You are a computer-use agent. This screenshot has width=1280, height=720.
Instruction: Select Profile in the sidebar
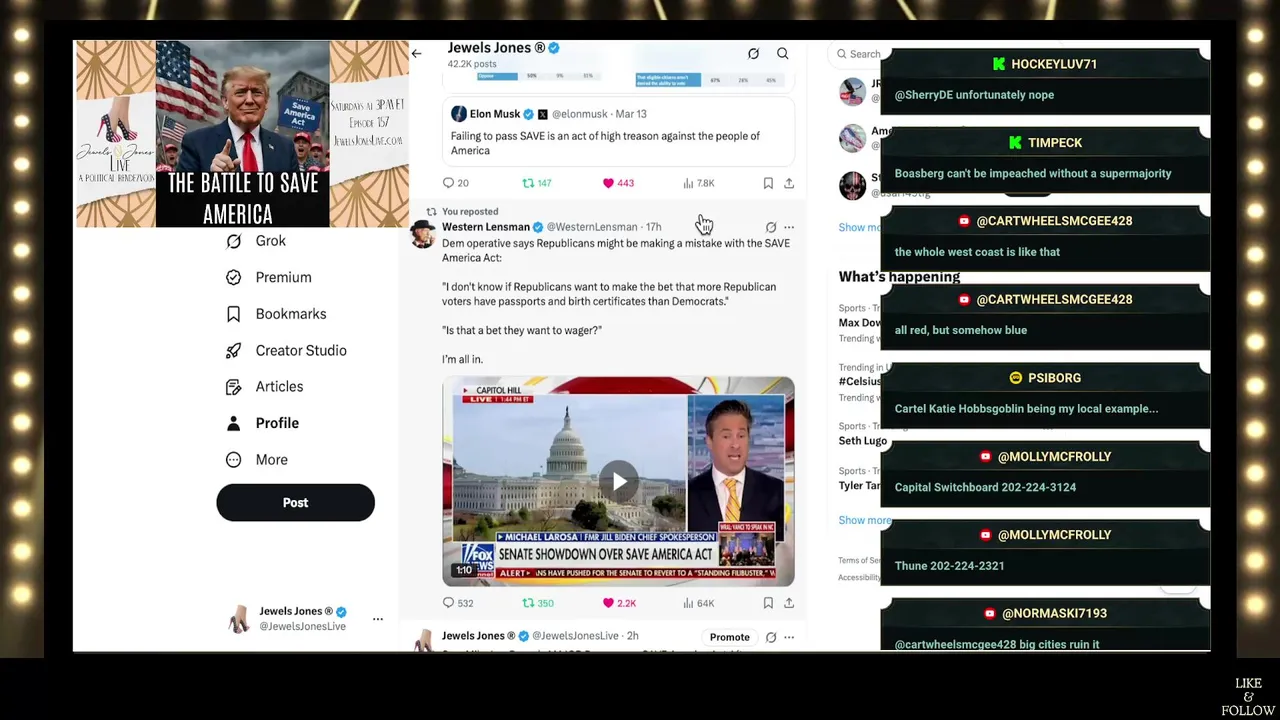pyautogui.click(x=262, y=423)
